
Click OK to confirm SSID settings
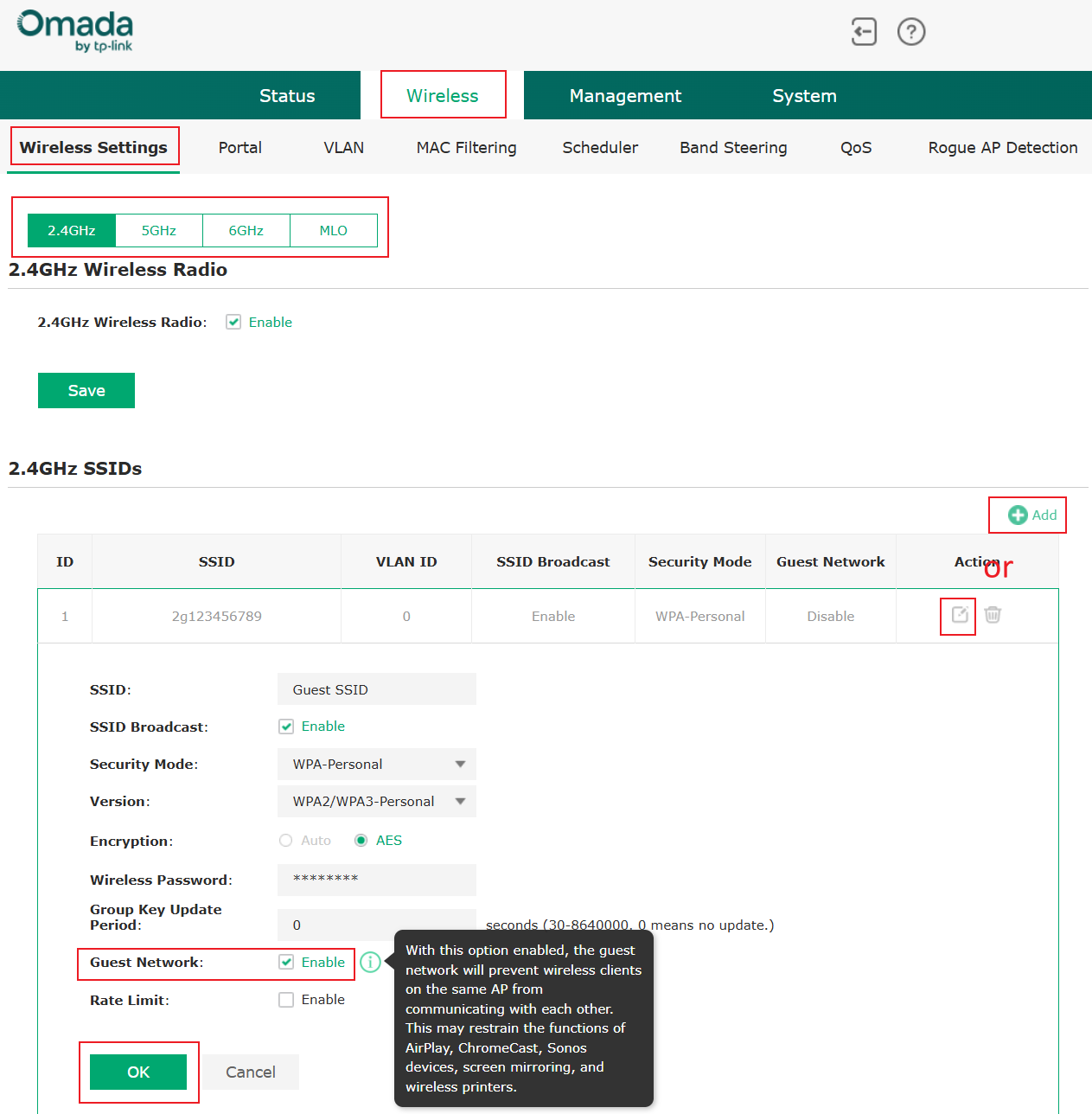click(138, 1072)
